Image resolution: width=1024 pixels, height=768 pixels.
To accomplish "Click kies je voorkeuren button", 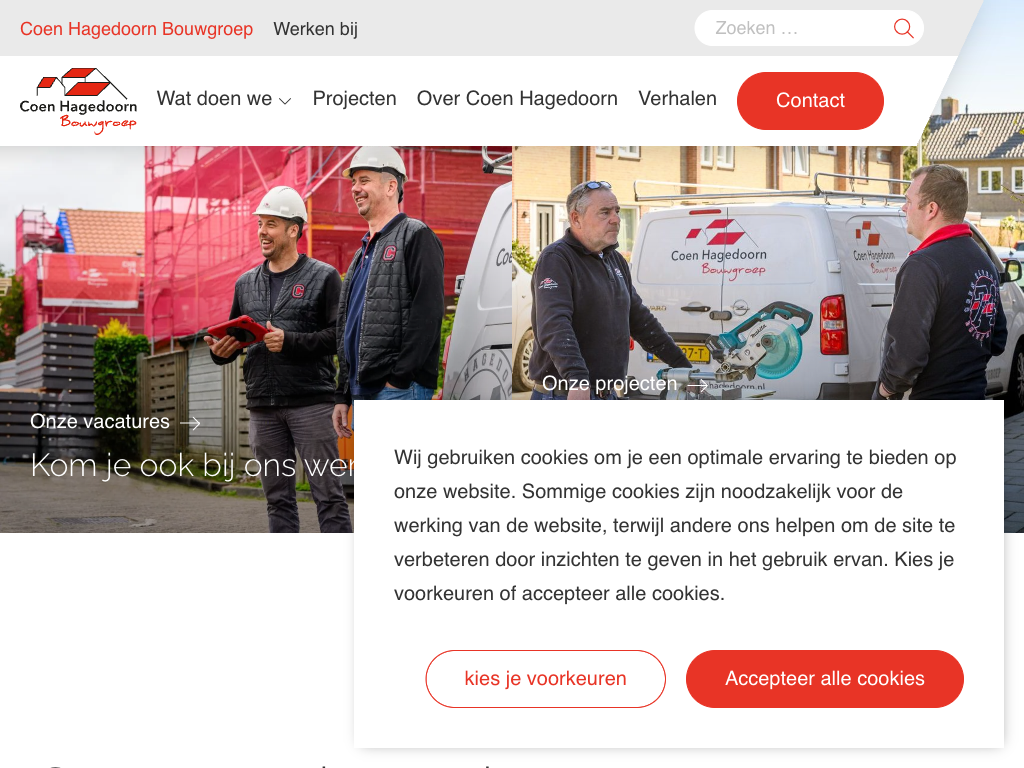I will (545, 679).
